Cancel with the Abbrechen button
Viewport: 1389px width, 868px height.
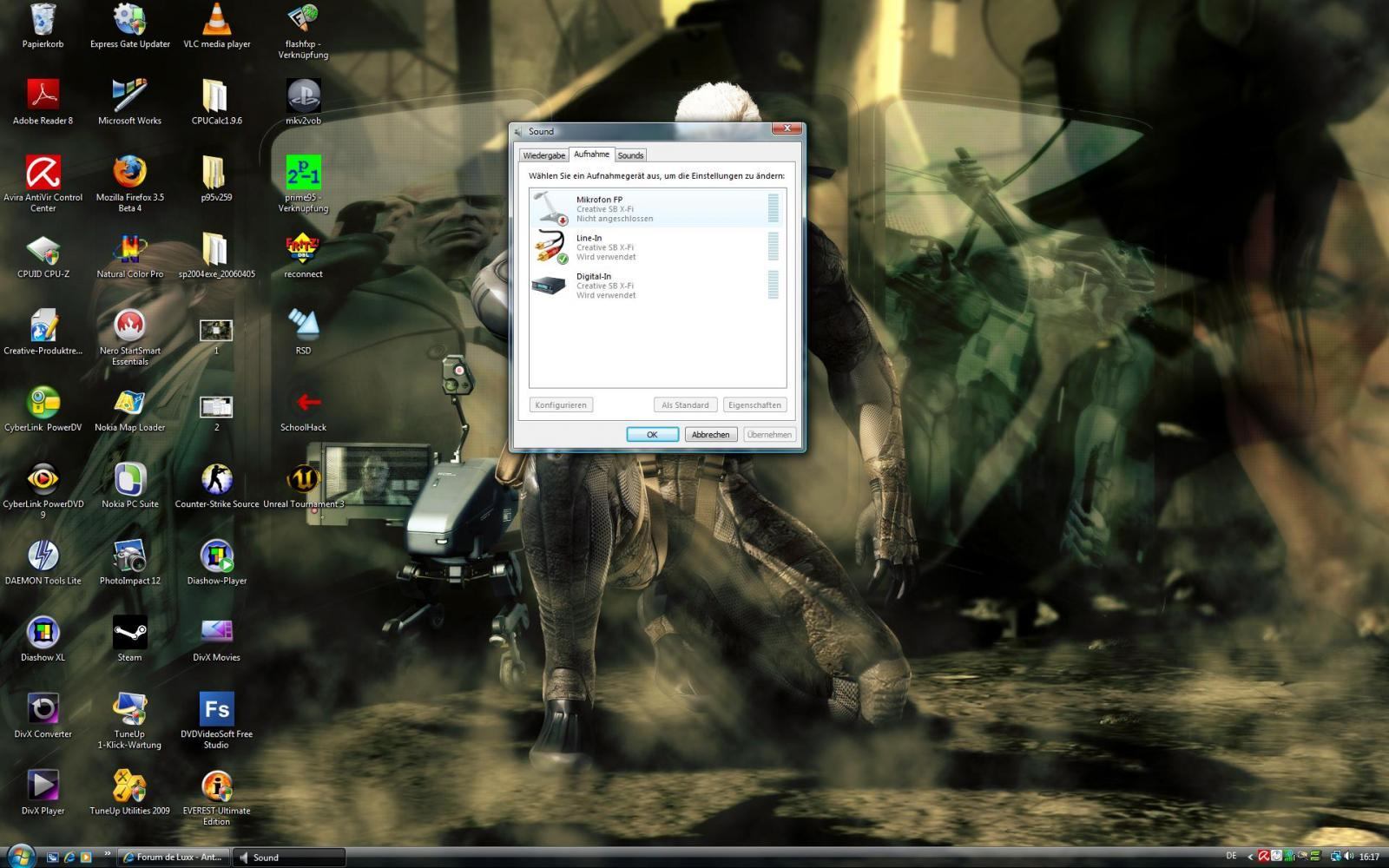pos(710,435)
